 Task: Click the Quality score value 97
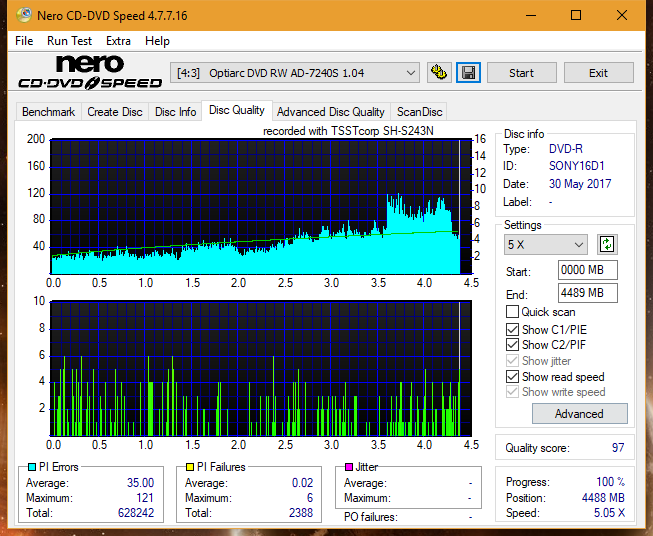(x=618, y=448)
